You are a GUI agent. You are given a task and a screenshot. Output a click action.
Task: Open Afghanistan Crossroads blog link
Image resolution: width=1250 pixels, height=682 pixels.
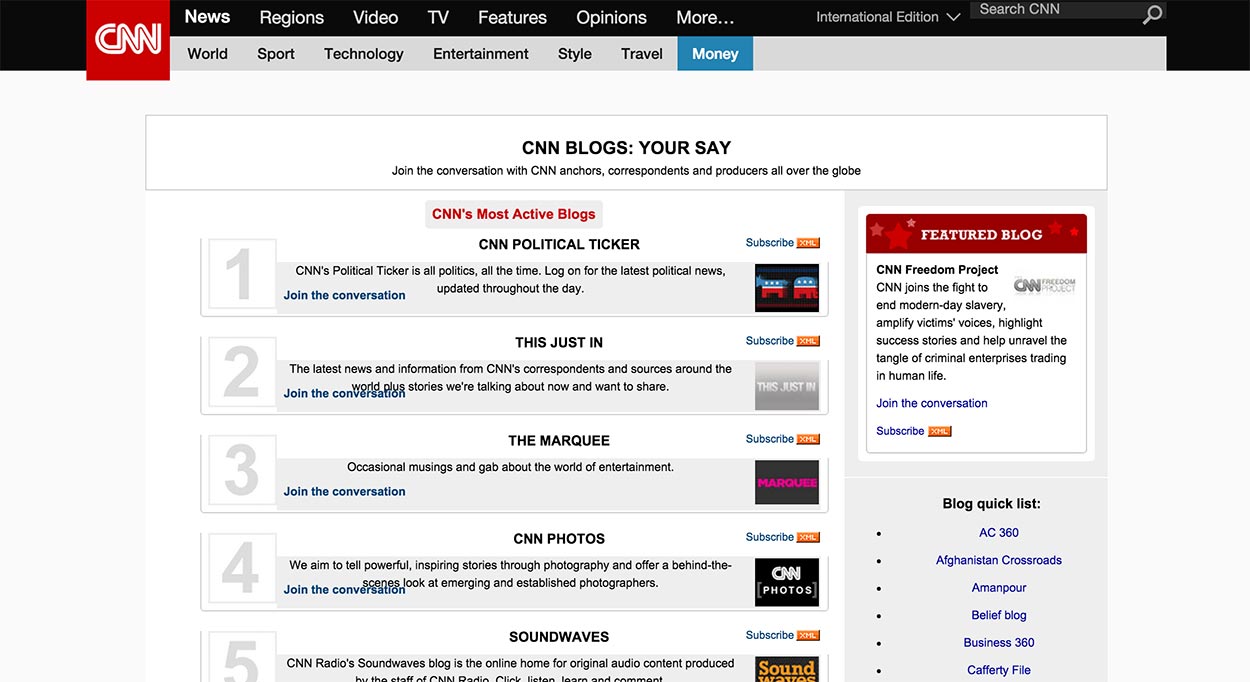pos(999,560)
